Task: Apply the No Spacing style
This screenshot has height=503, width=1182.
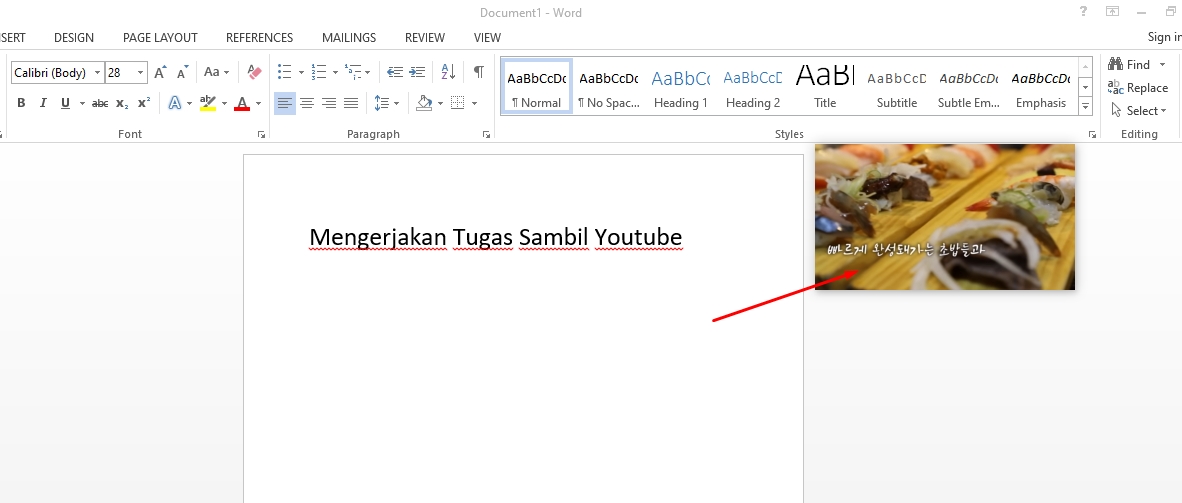Action: click(608, 87)
